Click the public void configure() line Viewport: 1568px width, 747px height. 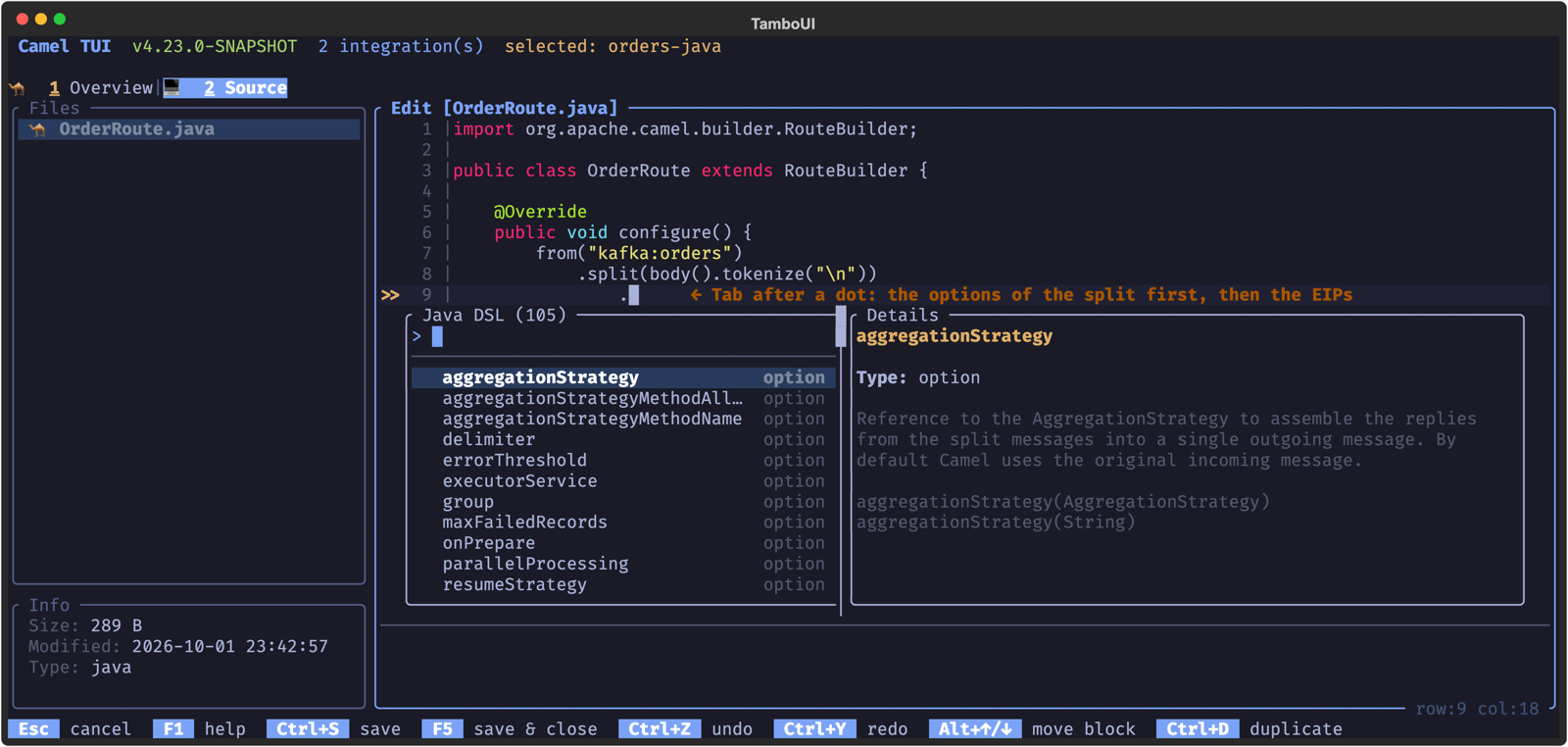(623, 232)
